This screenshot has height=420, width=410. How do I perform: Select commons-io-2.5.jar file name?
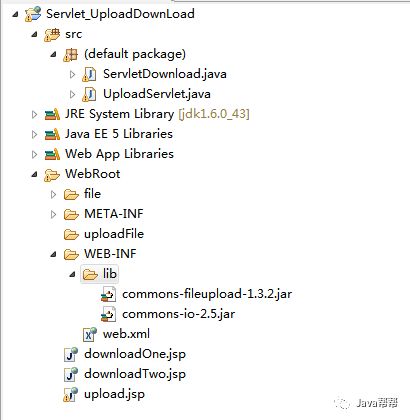[178, 314]
